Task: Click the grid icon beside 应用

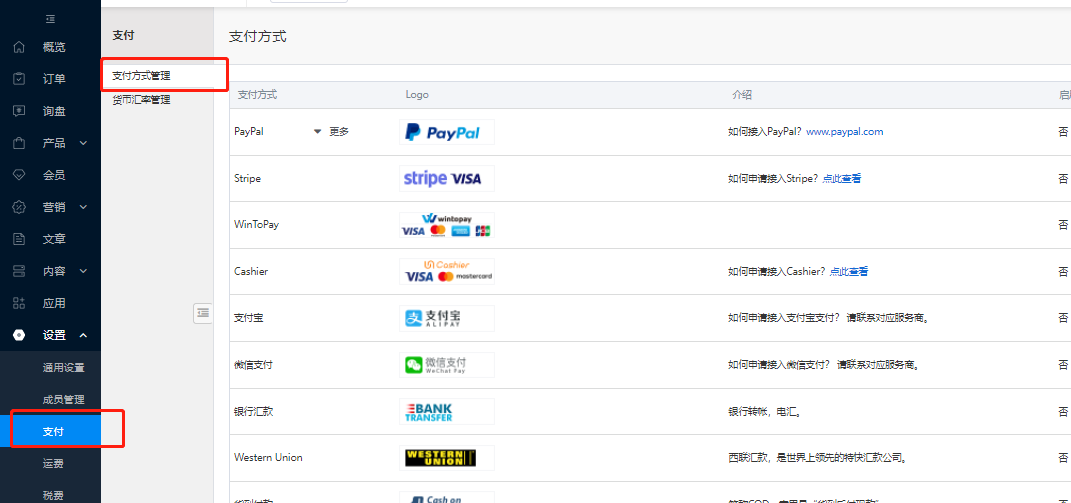Action: tap(19, 303)
